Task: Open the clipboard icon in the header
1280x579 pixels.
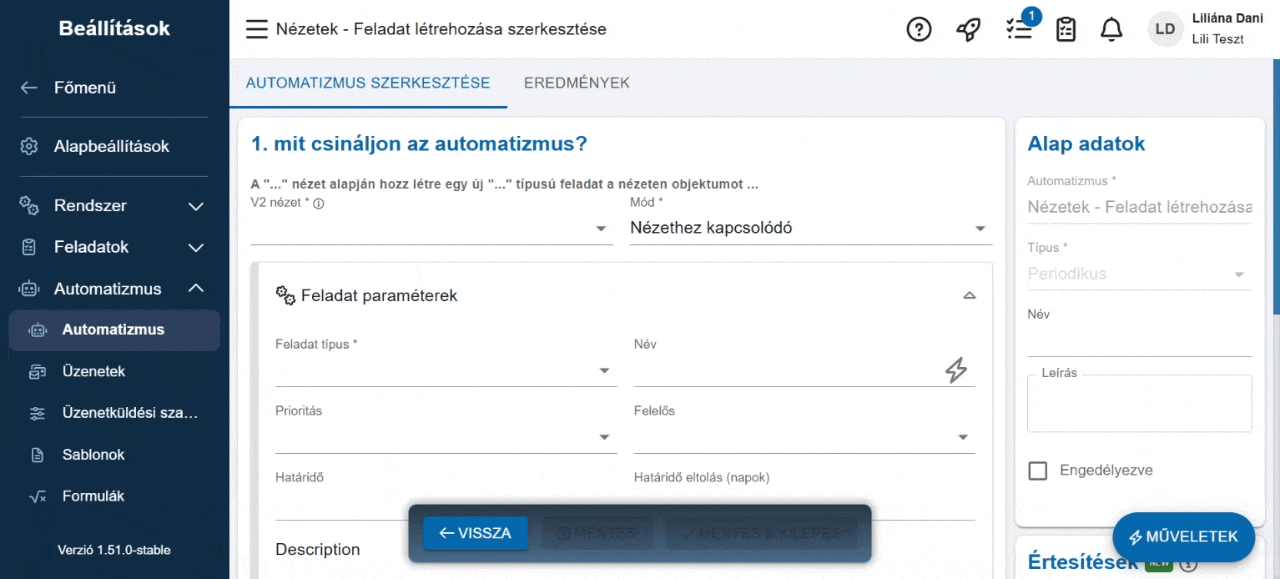Action: click(1065, 29)
